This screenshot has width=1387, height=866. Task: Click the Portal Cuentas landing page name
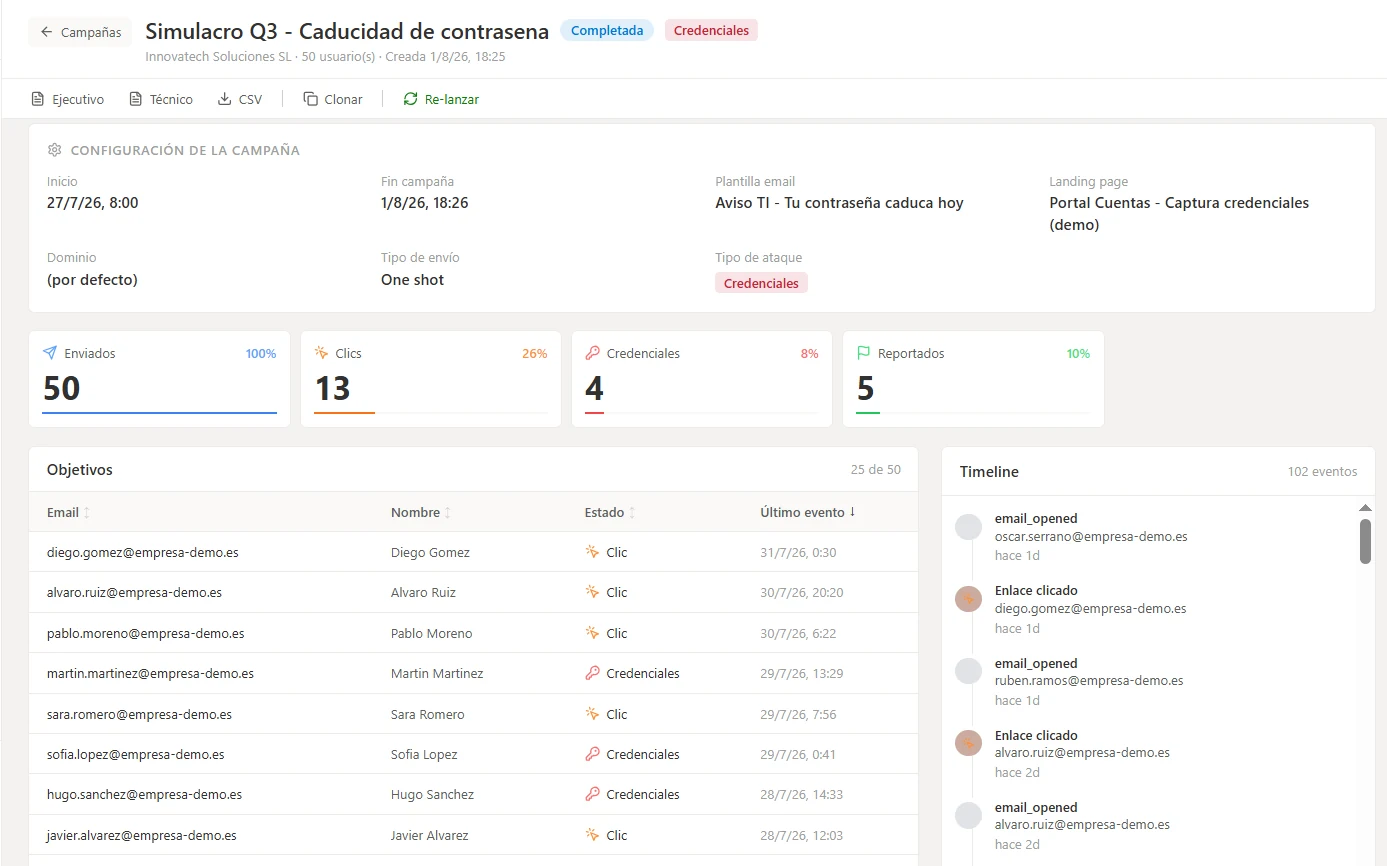[1179, 214]
